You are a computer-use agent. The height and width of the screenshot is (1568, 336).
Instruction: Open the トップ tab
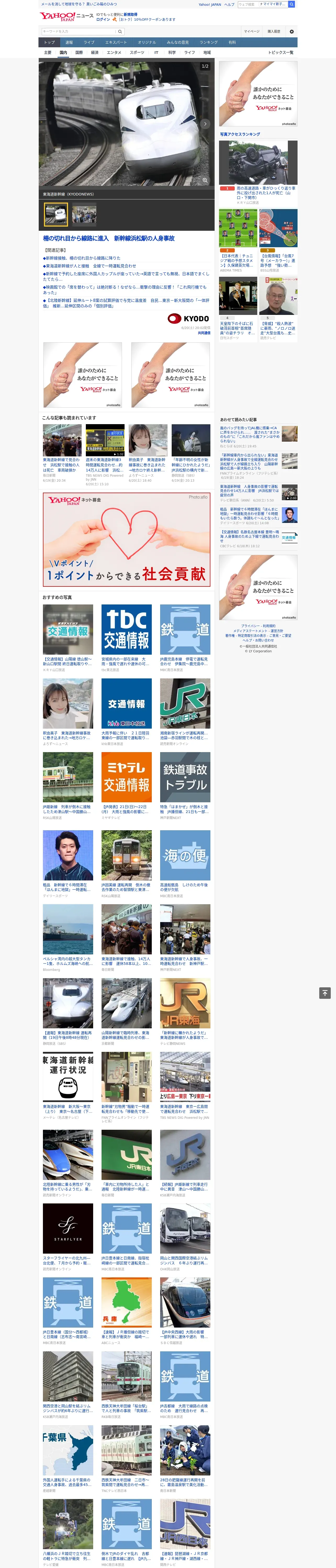pos(49,43)
